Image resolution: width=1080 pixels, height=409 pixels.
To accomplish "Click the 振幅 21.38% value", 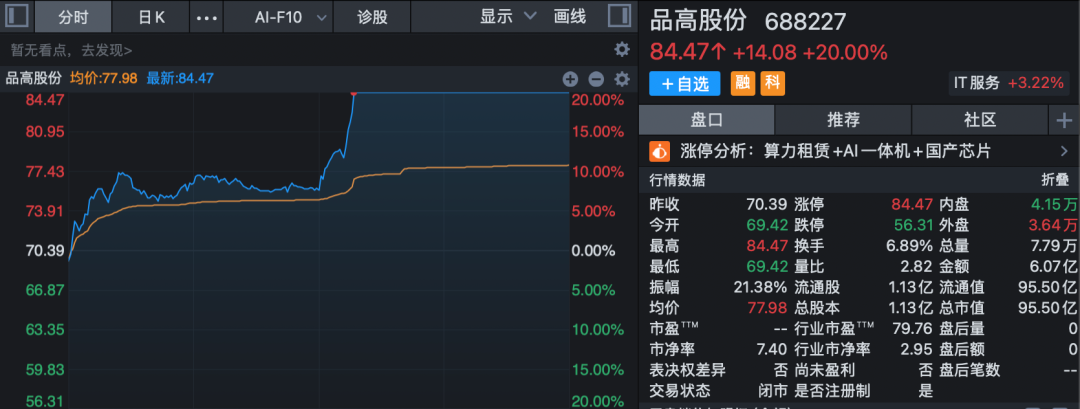I will 760,287.
